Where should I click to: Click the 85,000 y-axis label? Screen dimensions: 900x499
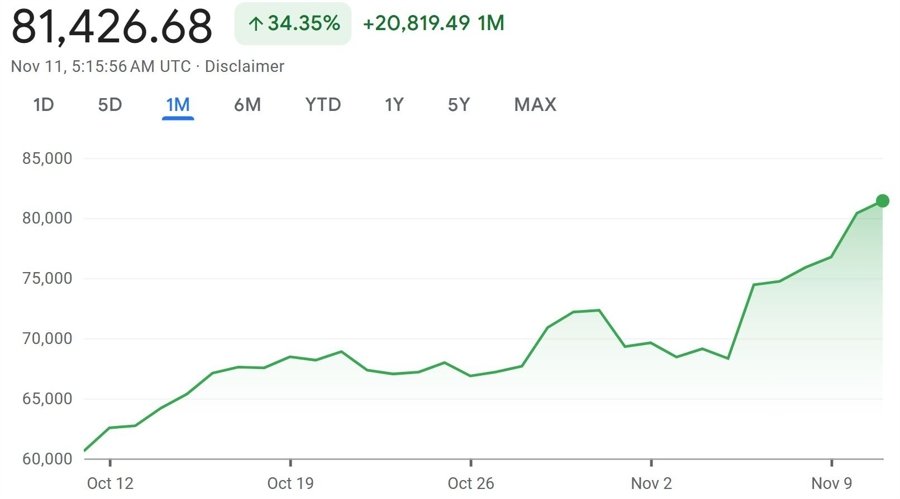tap(46, 158)
